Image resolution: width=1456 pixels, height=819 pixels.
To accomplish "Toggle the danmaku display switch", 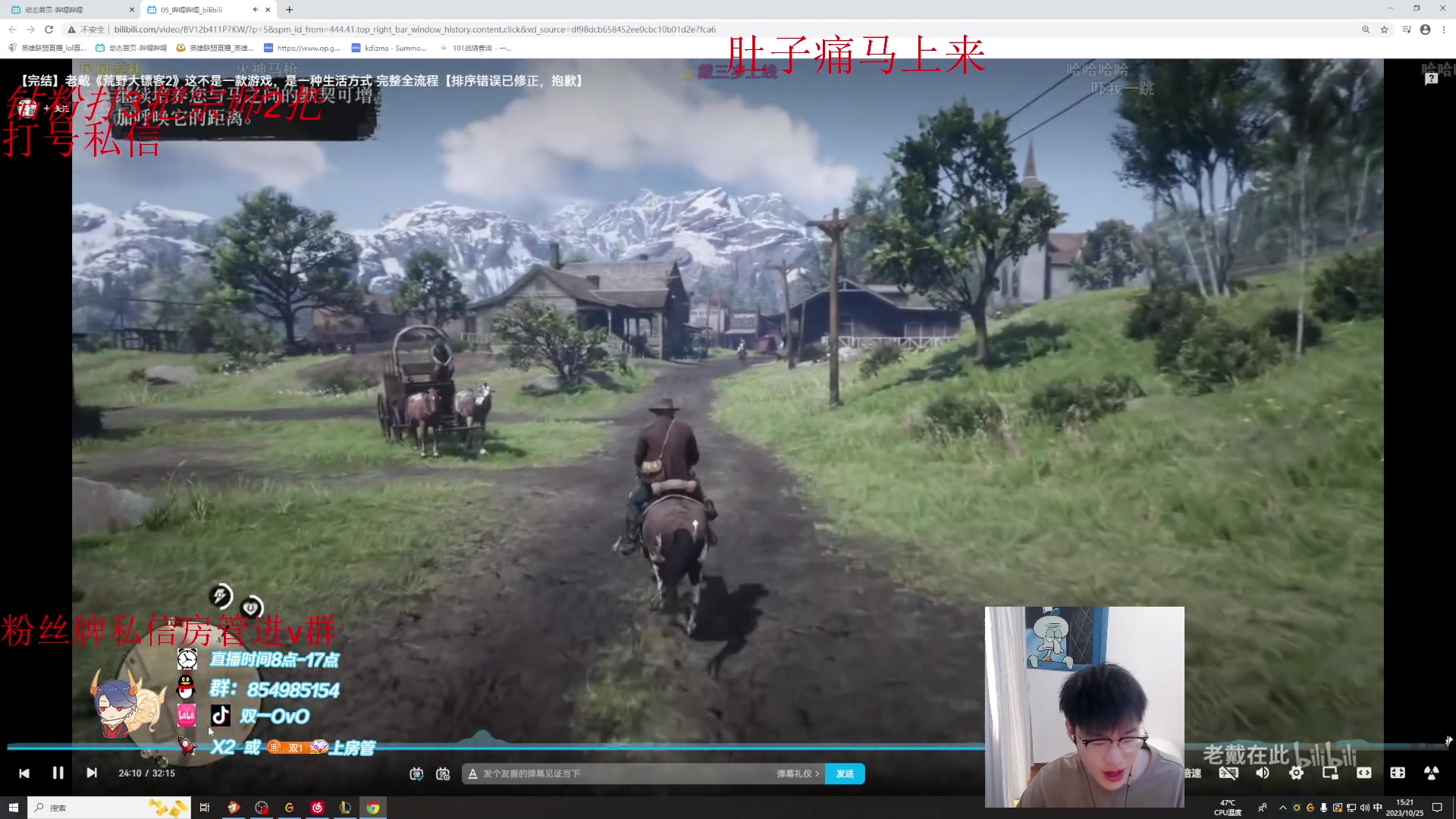I will (x=416, y=773).
